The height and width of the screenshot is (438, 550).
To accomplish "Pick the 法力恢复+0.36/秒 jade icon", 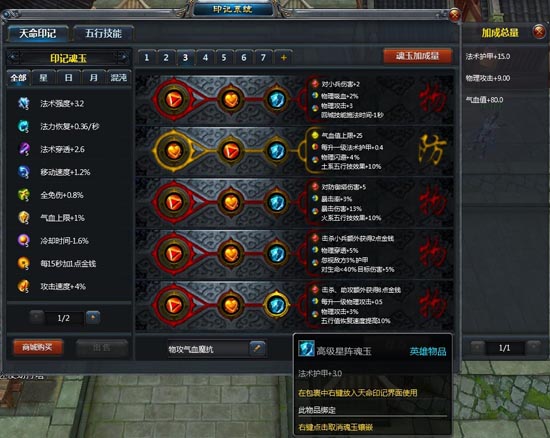I will 24,126.
